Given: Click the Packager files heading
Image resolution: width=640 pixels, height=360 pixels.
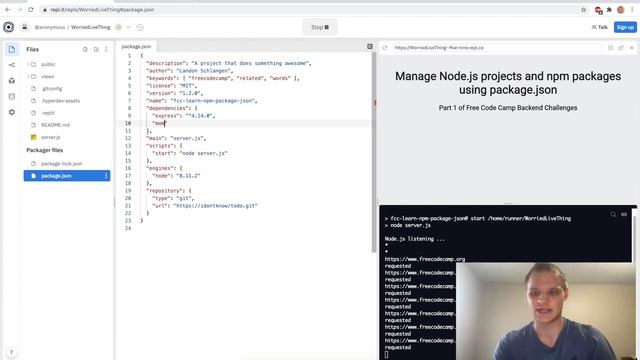Looking at the screenshot, I should pyautogui.click(x=45, y=150).
